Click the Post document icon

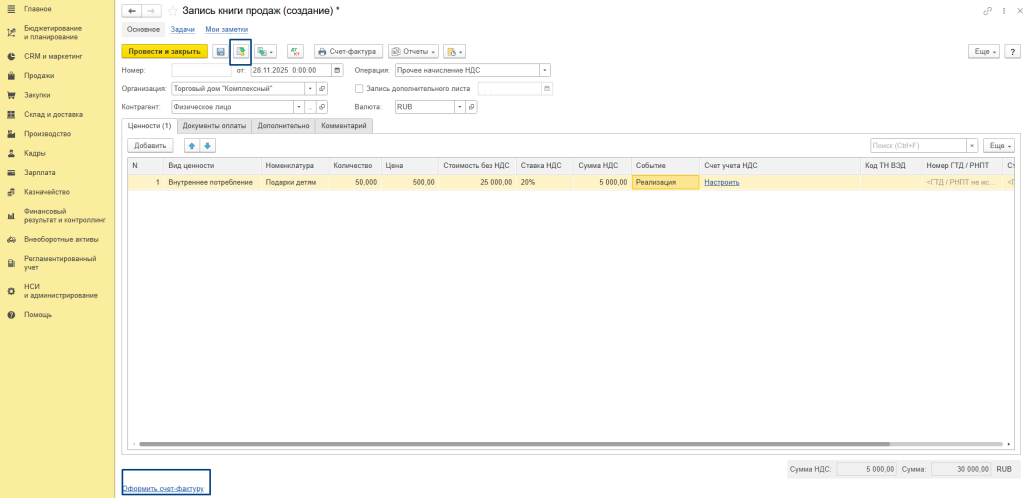pos(240,51)
